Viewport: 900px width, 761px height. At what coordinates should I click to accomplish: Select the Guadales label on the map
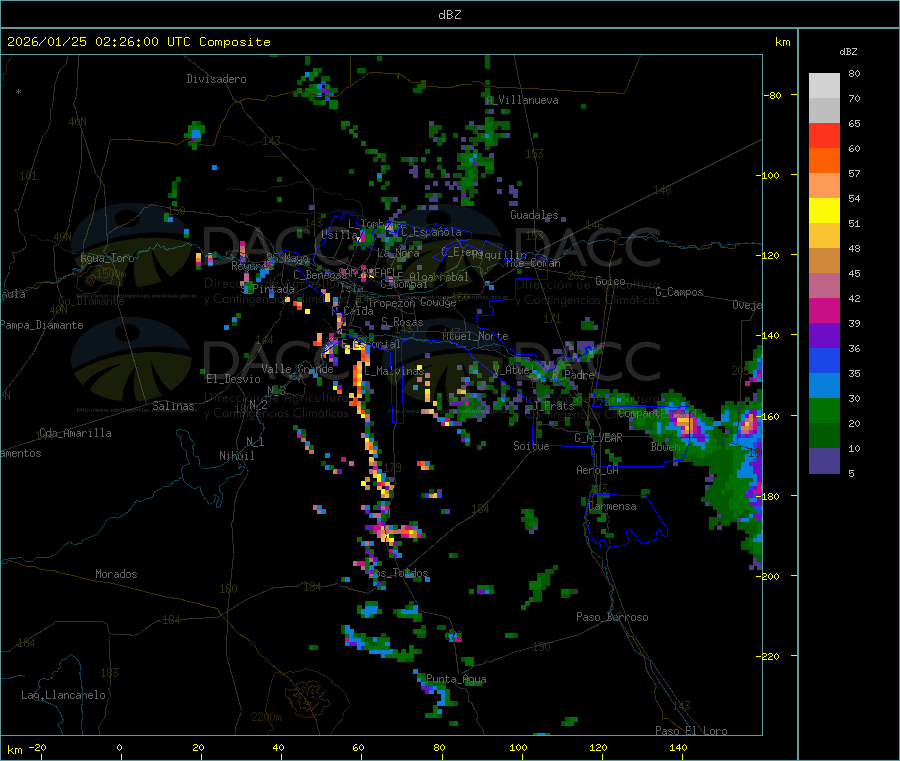(x=534, y=215)
